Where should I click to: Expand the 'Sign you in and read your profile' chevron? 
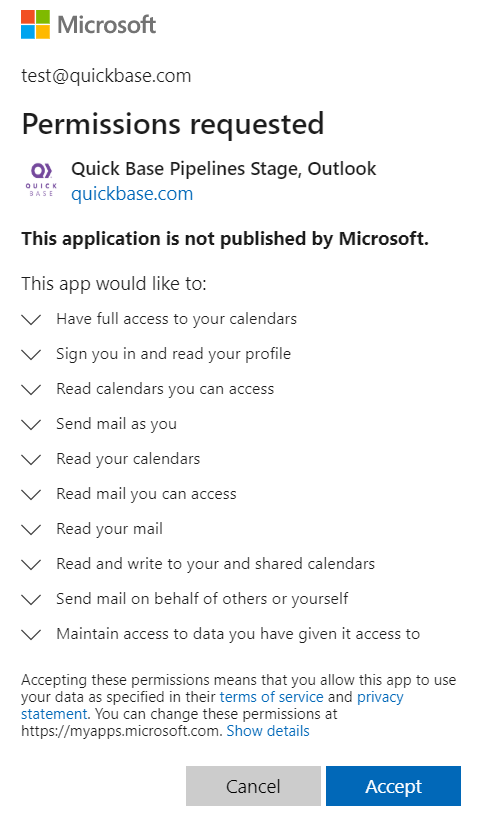pyautogui.click(x=32, y=355)
